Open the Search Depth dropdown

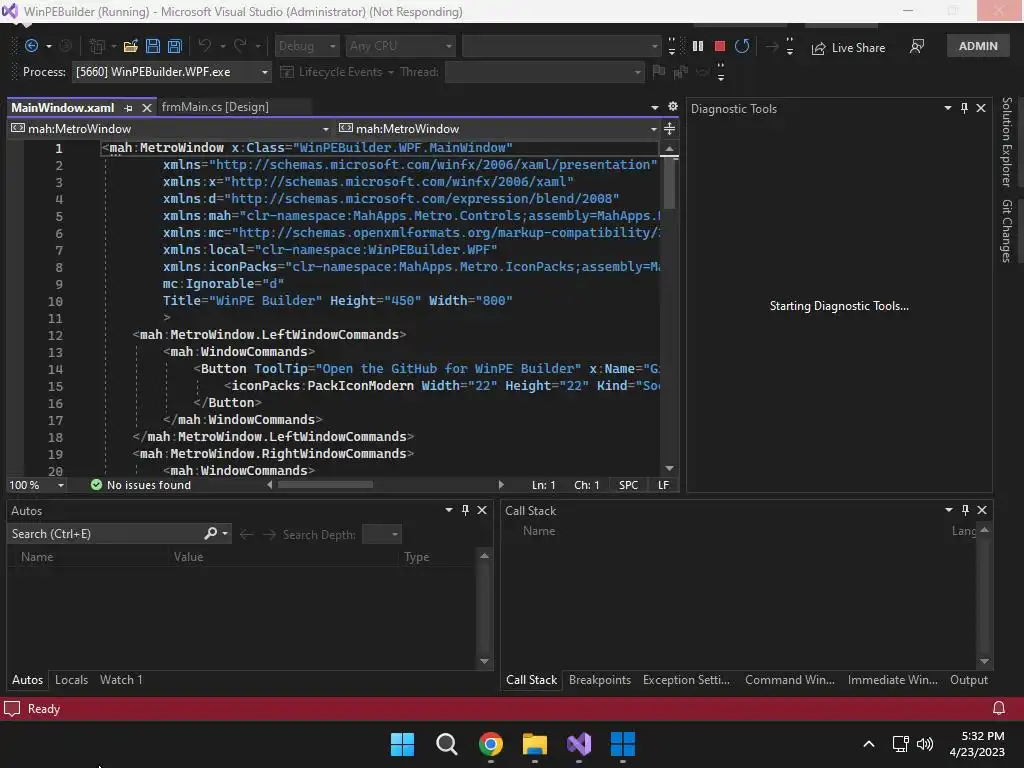tap(381, 534)
